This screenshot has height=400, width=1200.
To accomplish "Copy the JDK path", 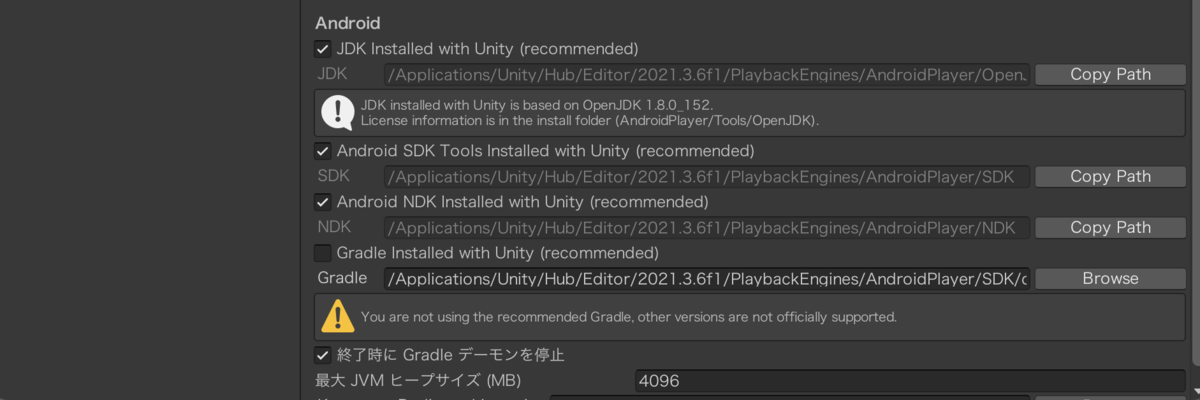I will coord(1110,74).
